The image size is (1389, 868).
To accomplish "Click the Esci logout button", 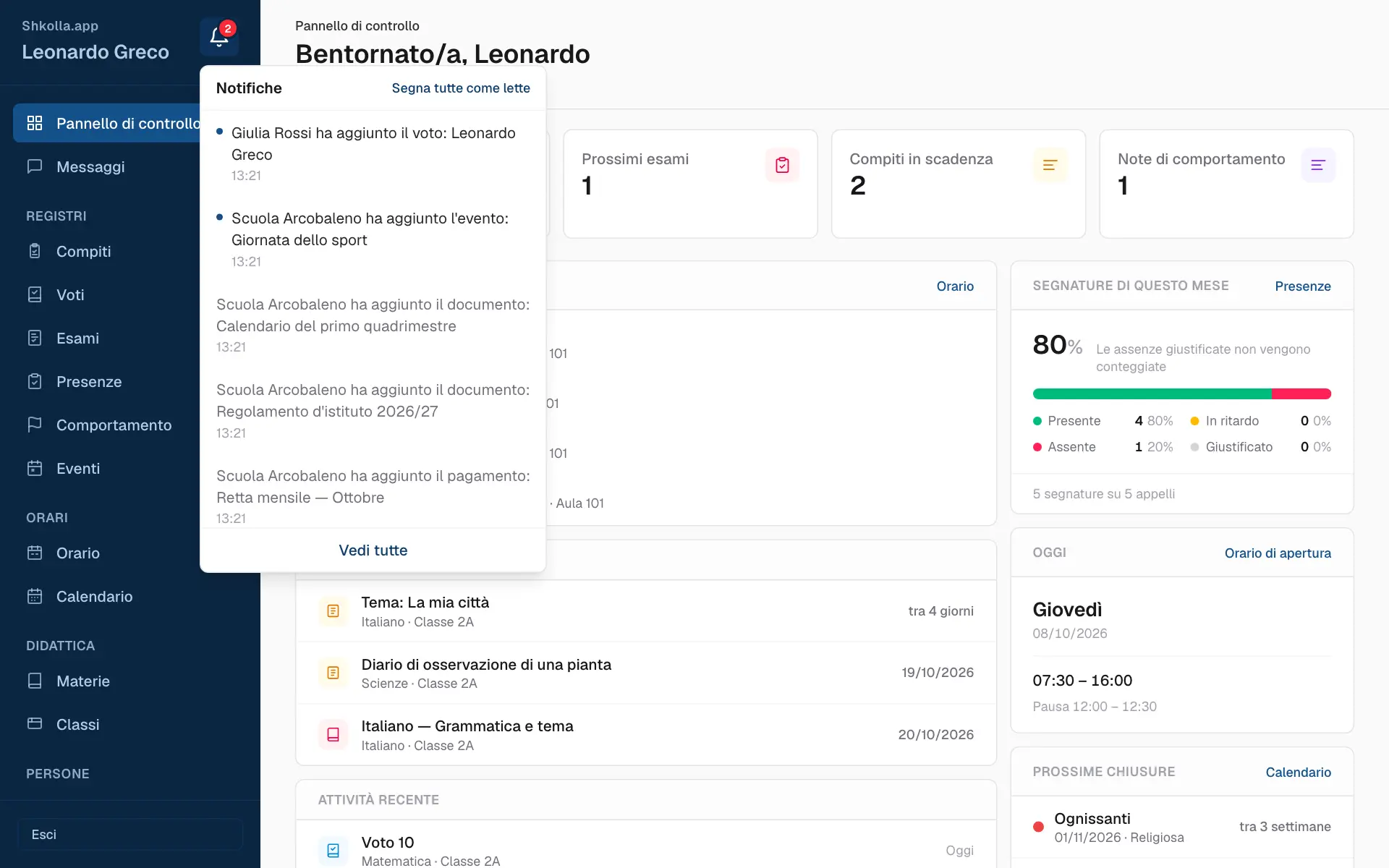I will pyautogui.click(x=130, y=834).
